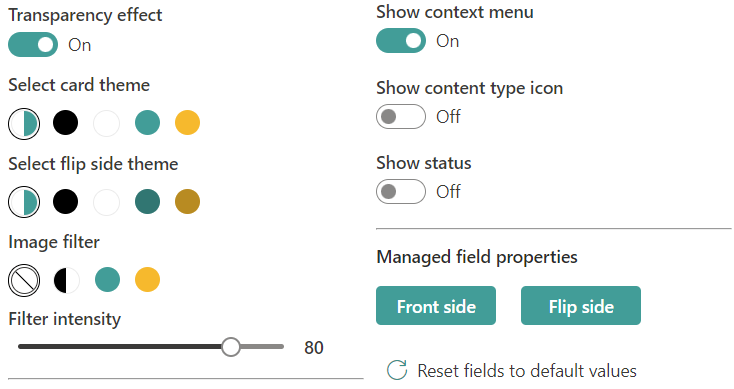Viewport: 734px width, 389px height.
Task: Enable the Show content type icon toggle
Action: 401,116
